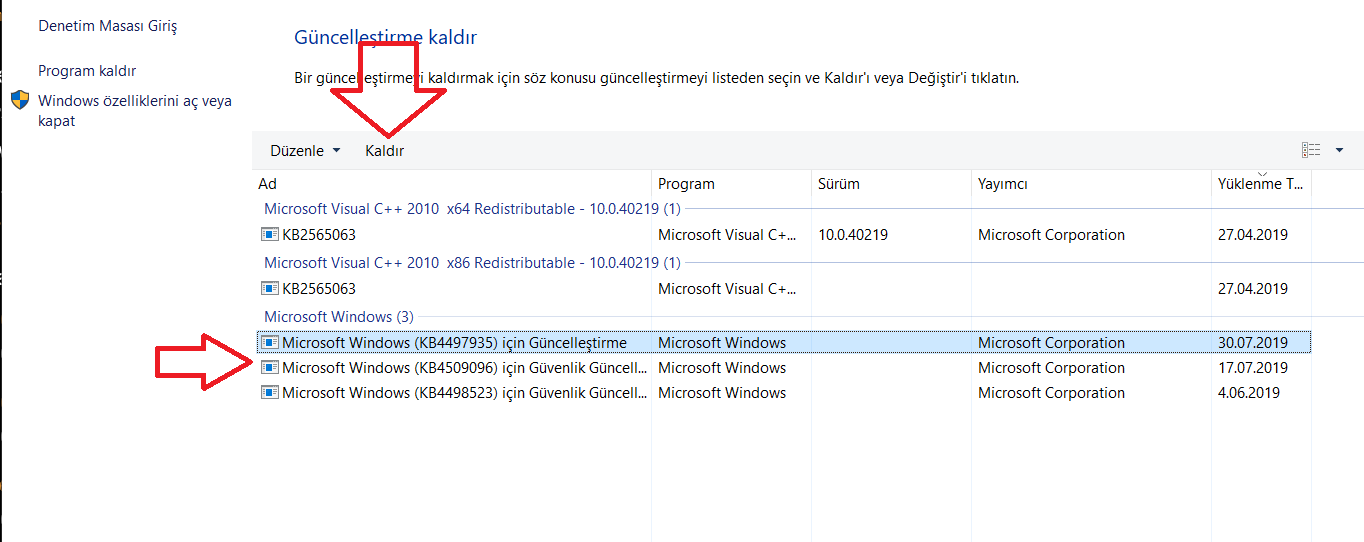Click the update icon of KB4498523
Image resolution: width=1364 pixels, height=542 pixels.
pyautogui.click(x=269, y=393)
